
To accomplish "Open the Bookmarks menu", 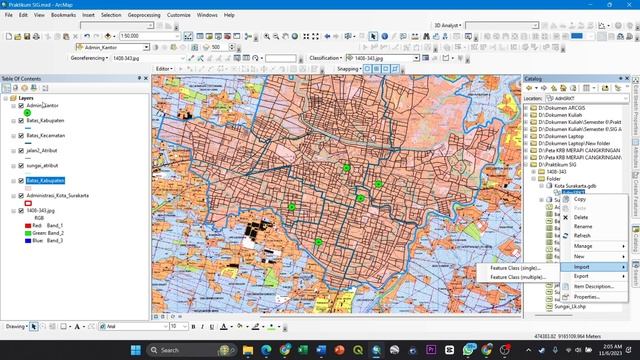I will pos(63,15).
